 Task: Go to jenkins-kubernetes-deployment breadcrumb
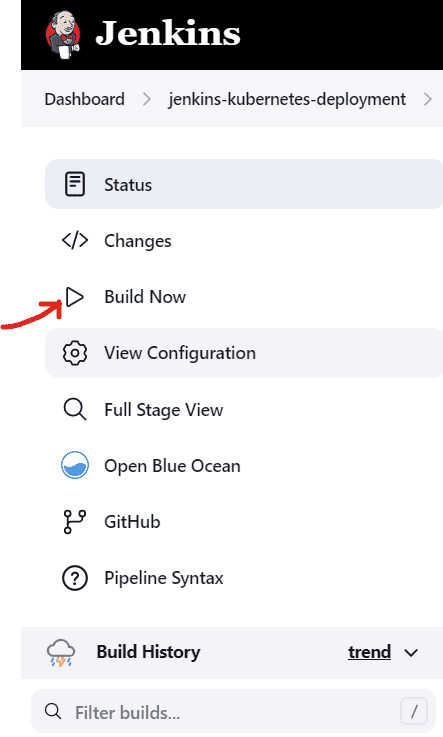[x=287, y=99]
